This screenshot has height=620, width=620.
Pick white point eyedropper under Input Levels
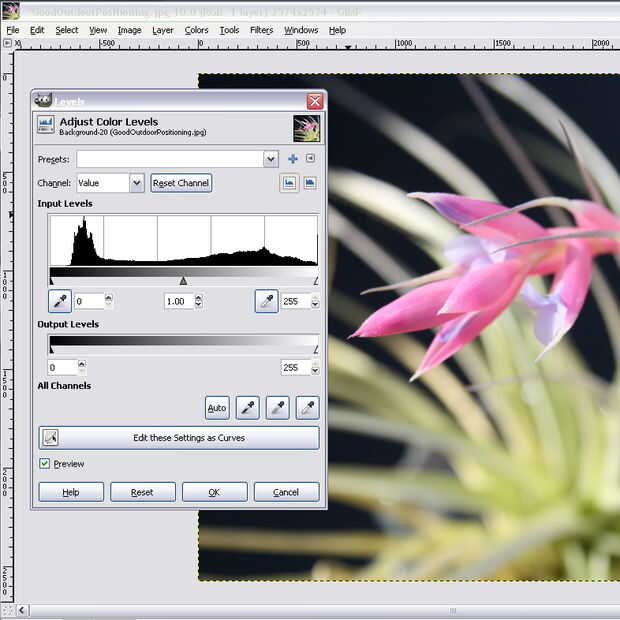tap(267, 301)
